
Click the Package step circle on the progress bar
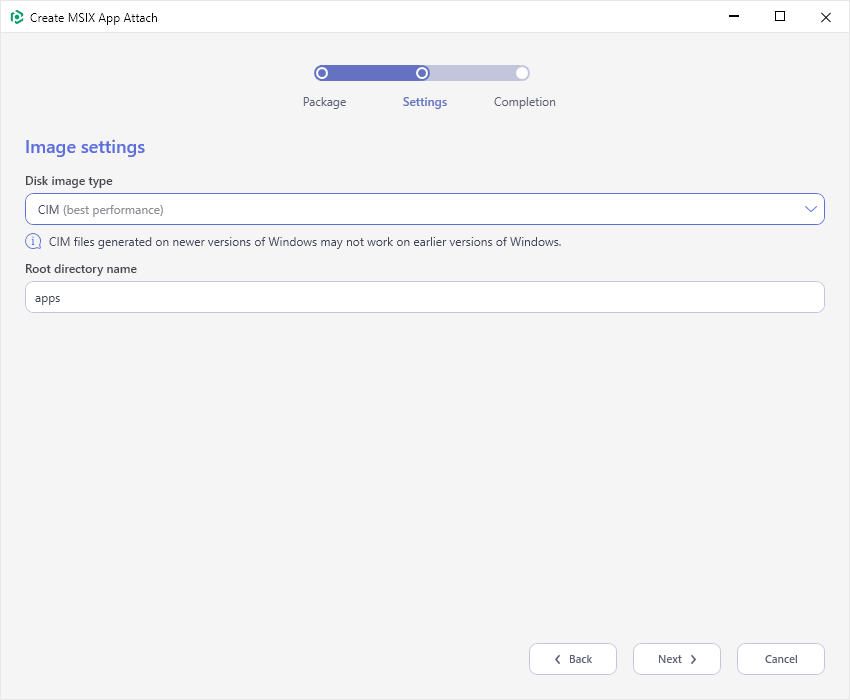(x=321, y=73)
